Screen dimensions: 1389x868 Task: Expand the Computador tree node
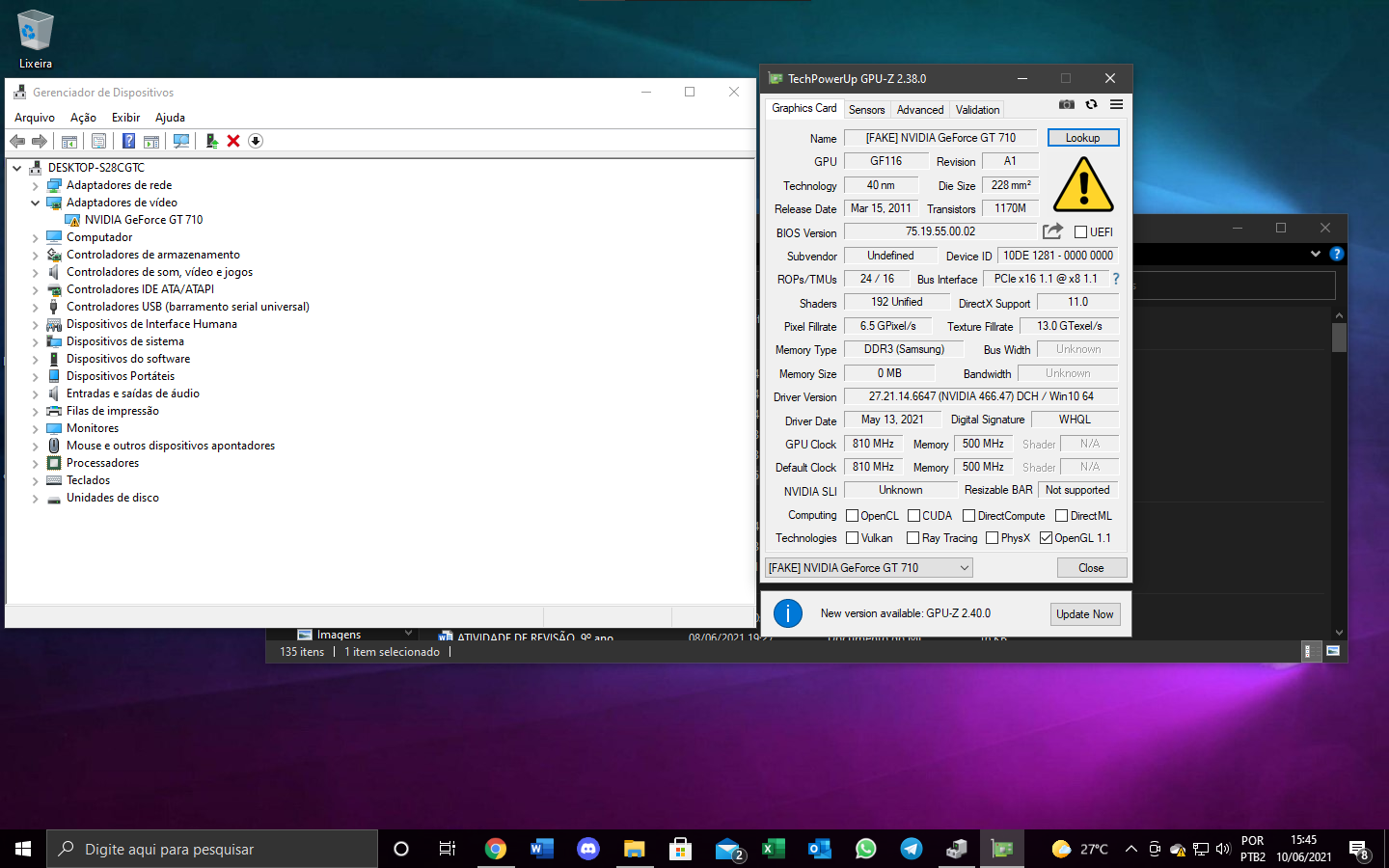coord(36,238)
